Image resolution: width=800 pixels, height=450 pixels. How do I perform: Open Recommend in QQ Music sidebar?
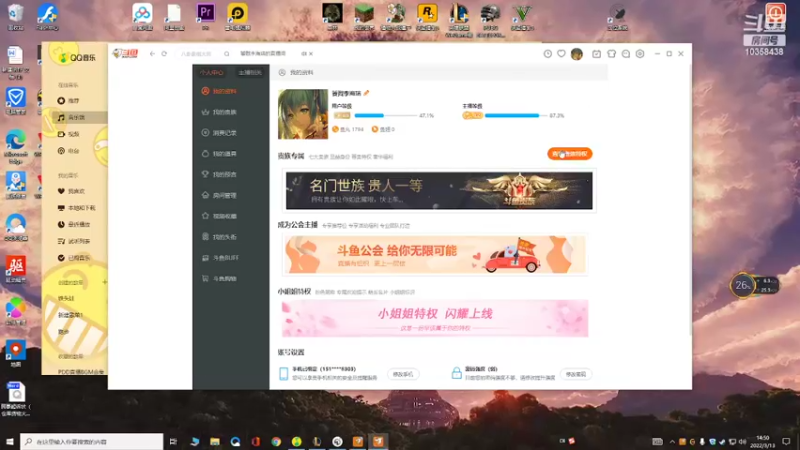69,101
